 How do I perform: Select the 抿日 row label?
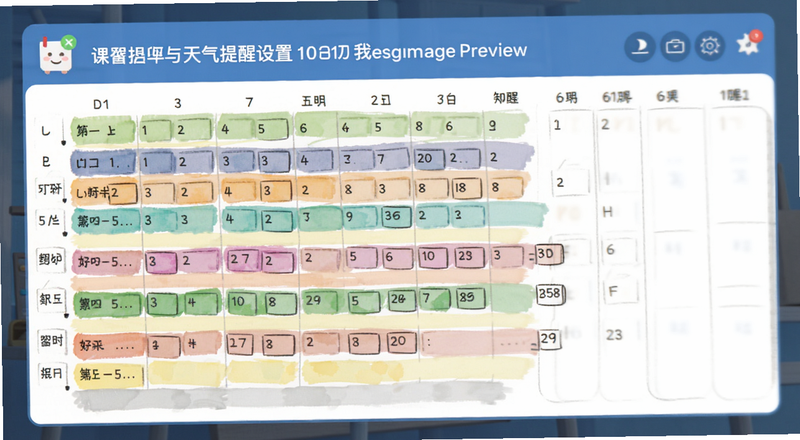coord(52,373)
